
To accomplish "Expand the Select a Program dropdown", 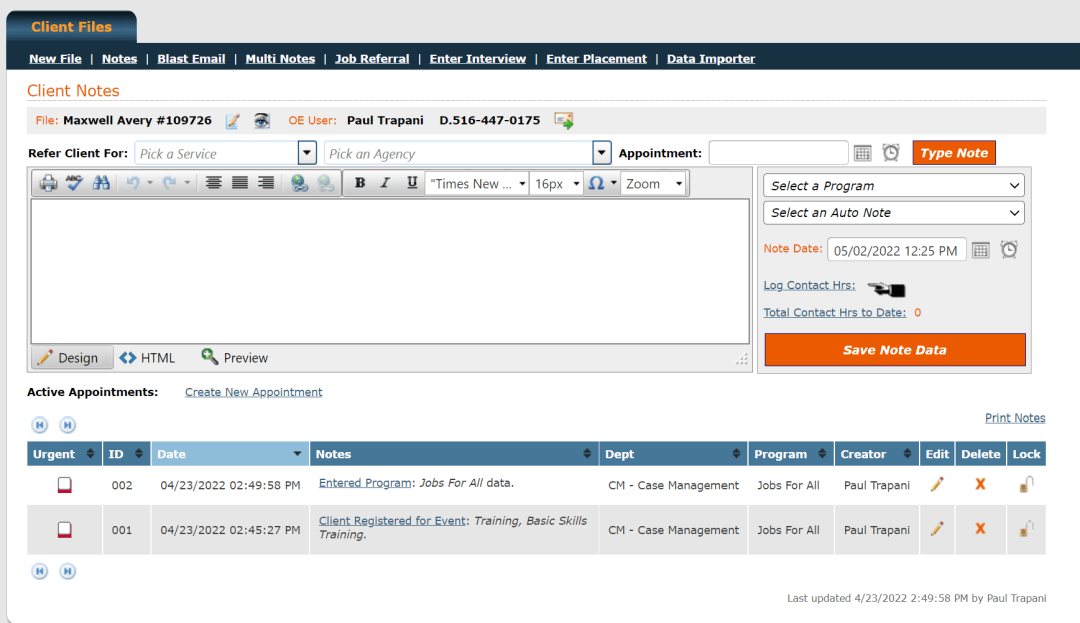I will click(x=894, y=186).
